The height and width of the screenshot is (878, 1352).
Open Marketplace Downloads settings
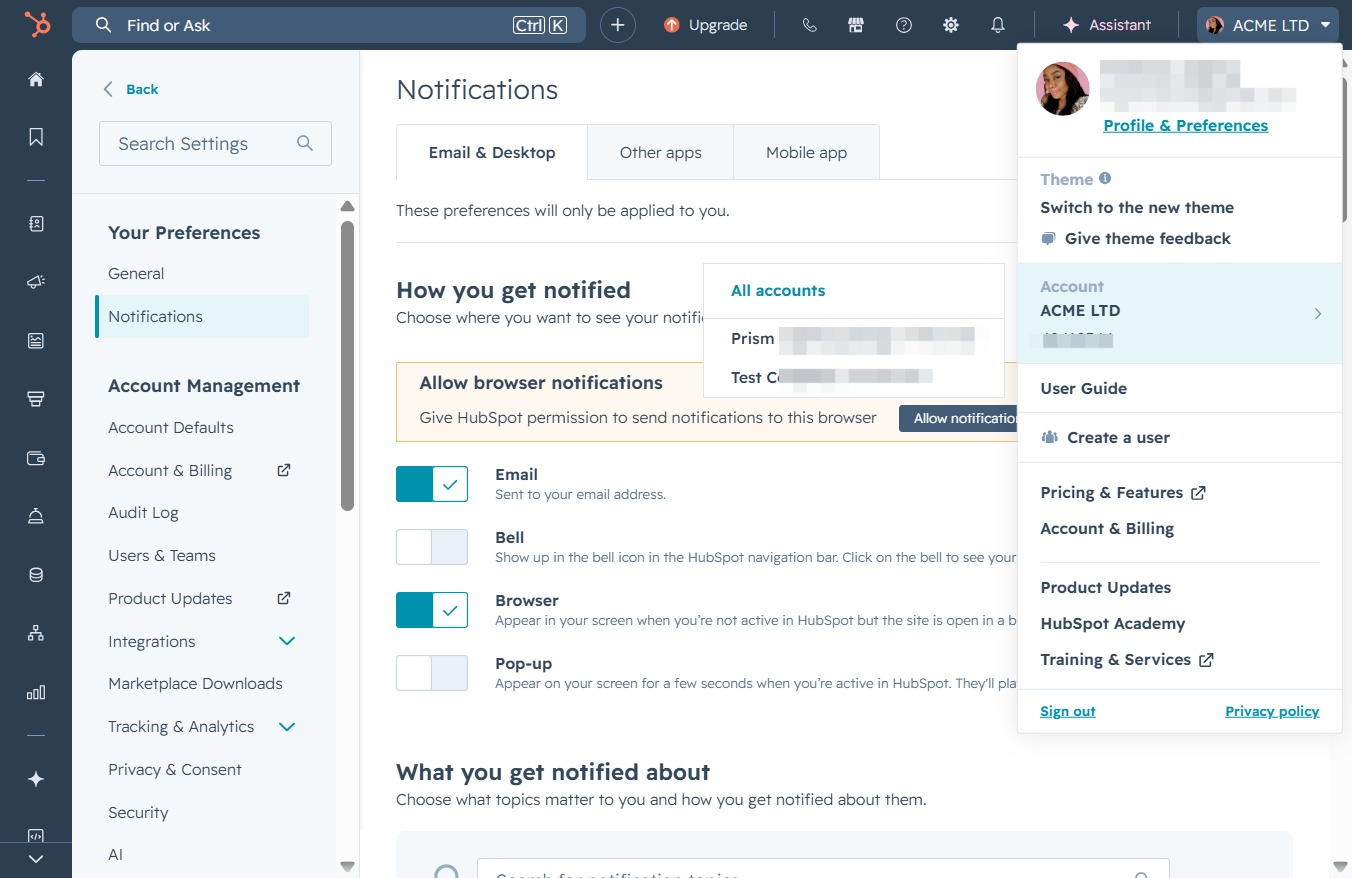(195, 684)
